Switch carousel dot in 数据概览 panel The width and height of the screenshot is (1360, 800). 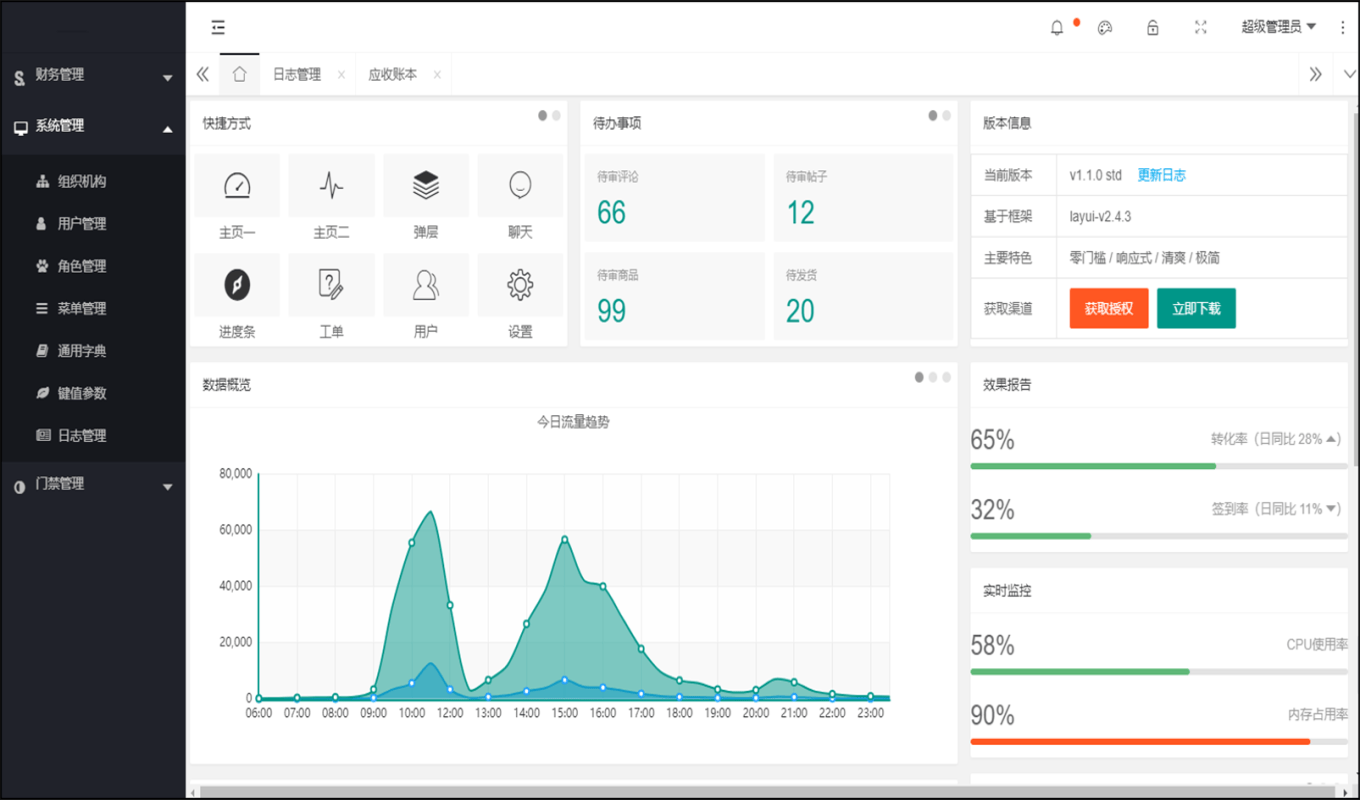click(932, 377)
